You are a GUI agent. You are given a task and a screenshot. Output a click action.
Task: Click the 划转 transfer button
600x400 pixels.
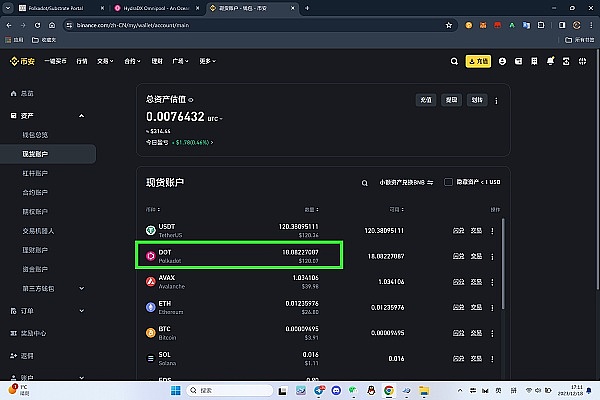pyautogui.click(x=476, y=100)
